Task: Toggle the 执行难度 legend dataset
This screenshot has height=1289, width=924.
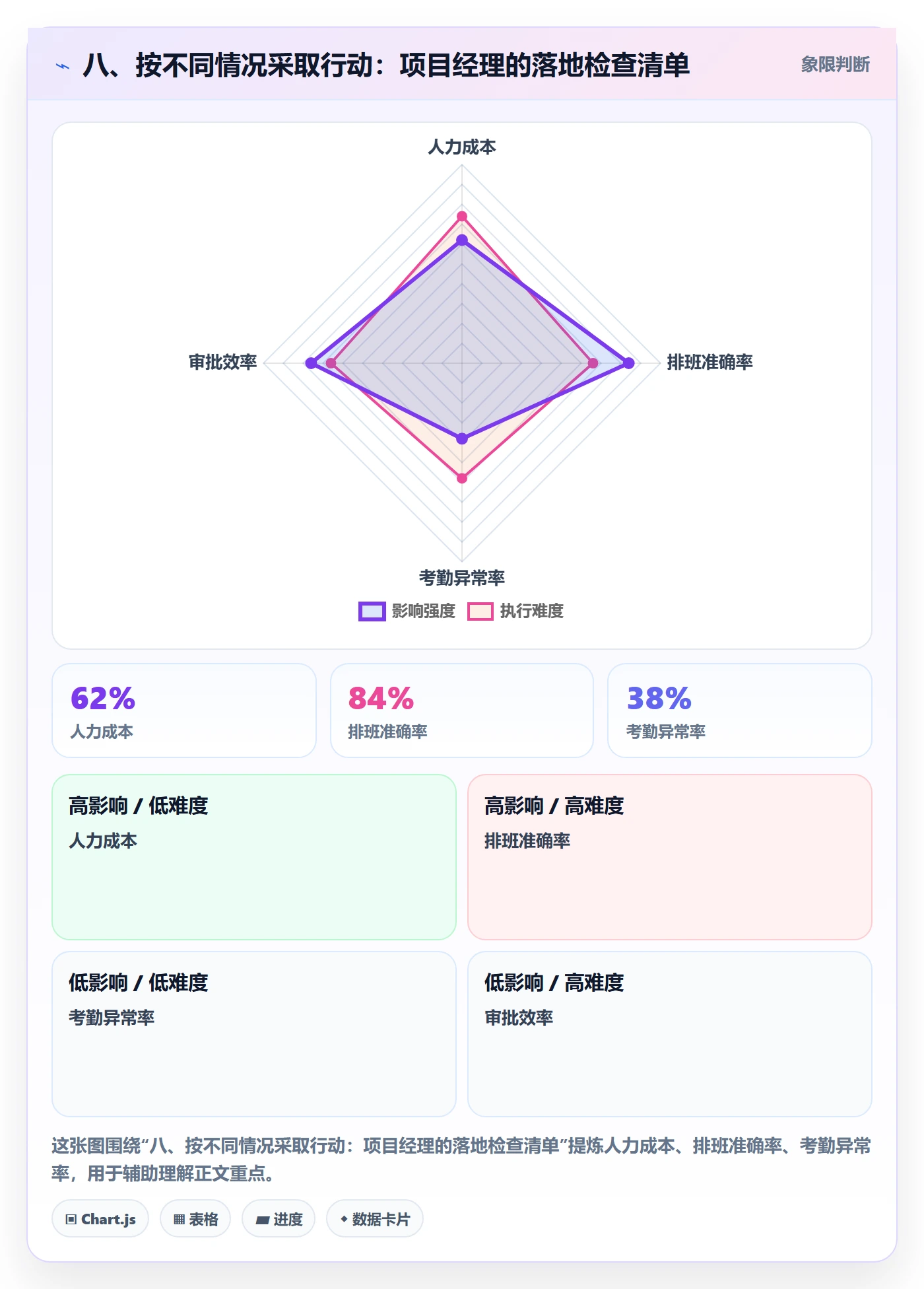Action: [515, 611]
